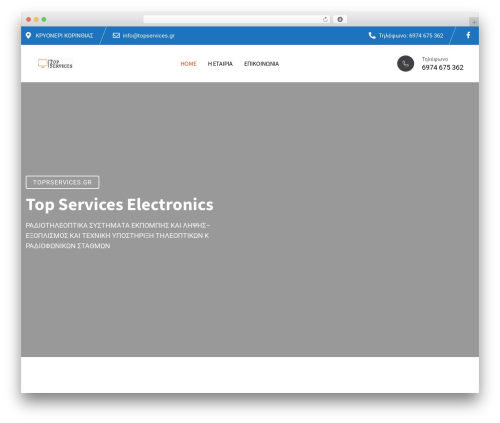
Task: Click the phone handset icon in blue bar
Action: tap(372, 35)
